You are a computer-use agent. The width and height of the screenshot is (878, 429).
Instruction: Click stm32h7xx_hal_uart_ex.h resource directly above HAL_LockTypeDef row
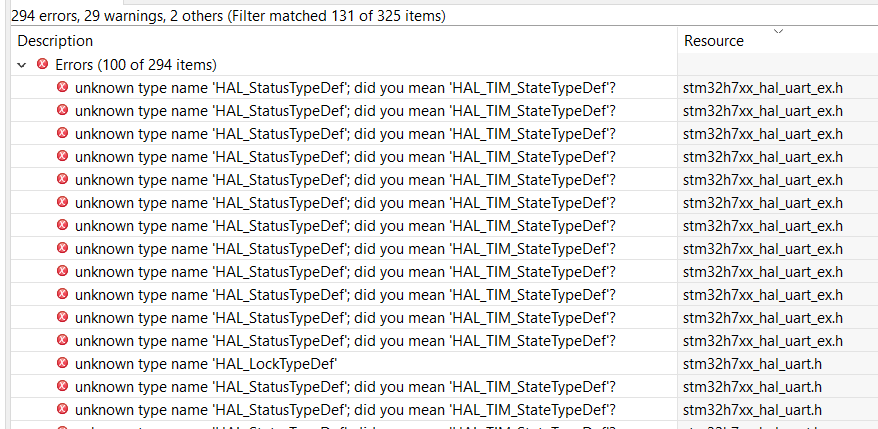(762, 341)
